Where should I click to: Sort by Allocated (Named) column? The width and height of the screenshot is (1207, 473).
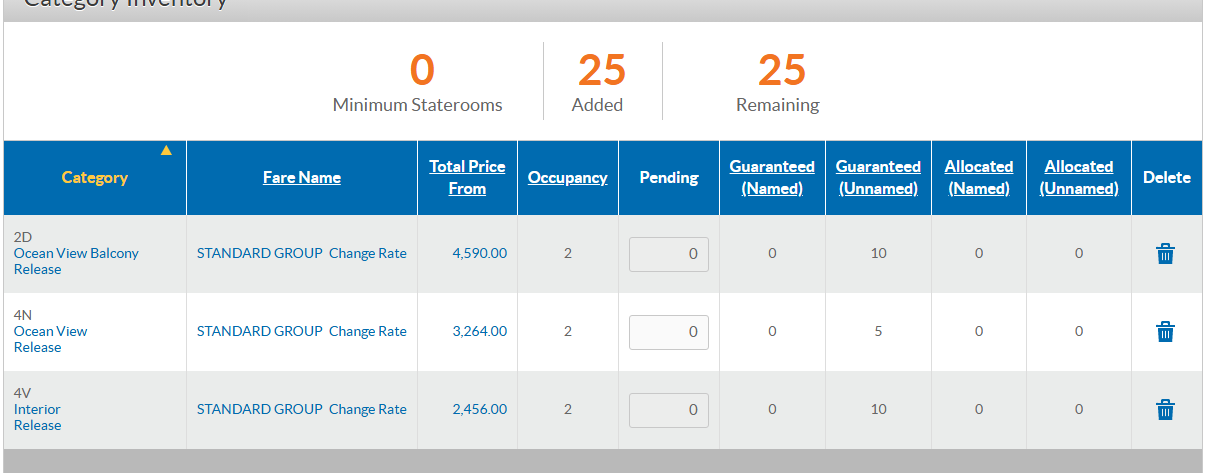coord(979,177)
